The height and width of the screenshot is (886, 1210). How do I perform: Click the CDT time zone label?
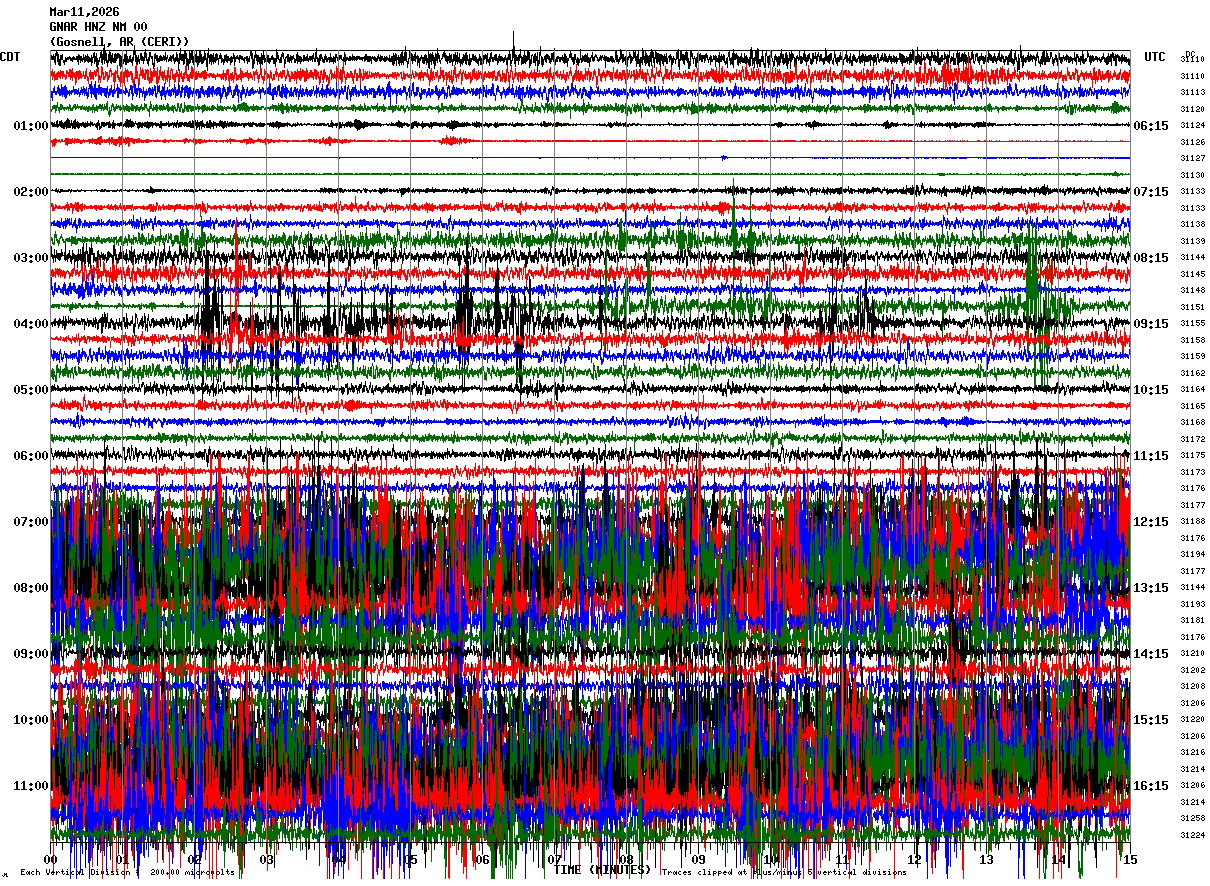point(10,57)
